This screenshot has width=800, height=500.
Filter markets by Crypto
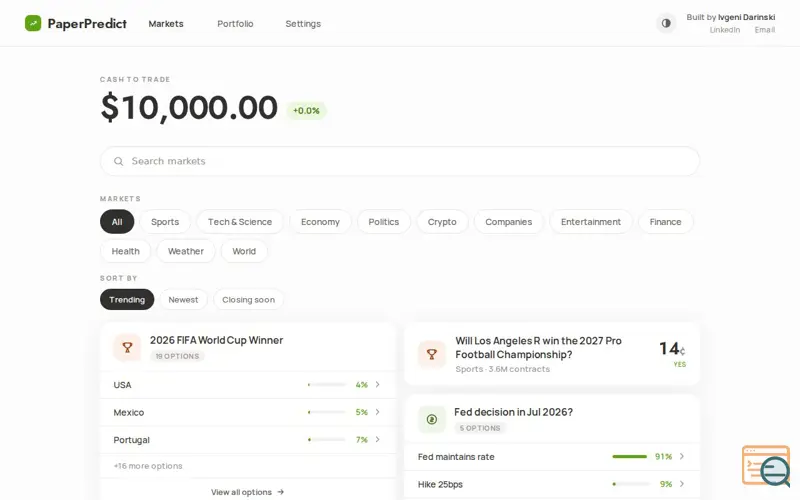click(x=442, y=222)
